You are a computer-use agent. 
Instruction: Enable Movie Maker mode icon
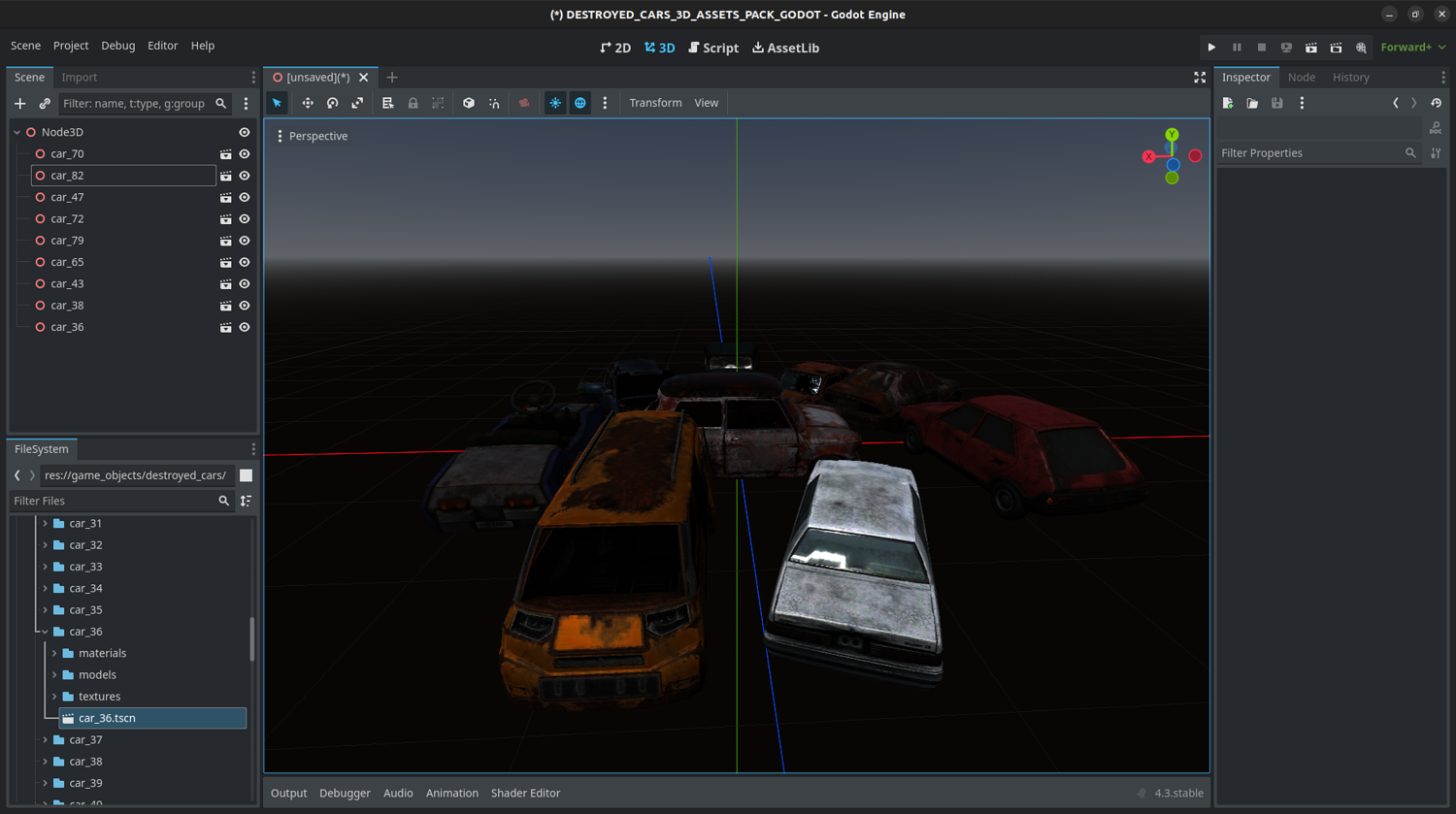point(1361,48)
